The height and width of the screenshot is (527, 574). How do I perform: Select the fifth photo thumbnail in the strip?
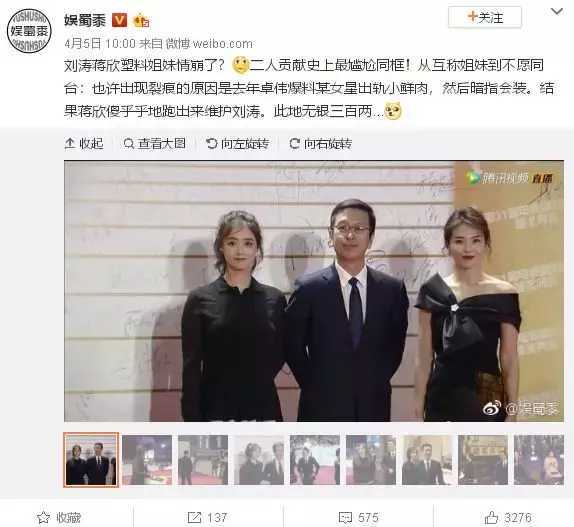click(x=315, y=460)
